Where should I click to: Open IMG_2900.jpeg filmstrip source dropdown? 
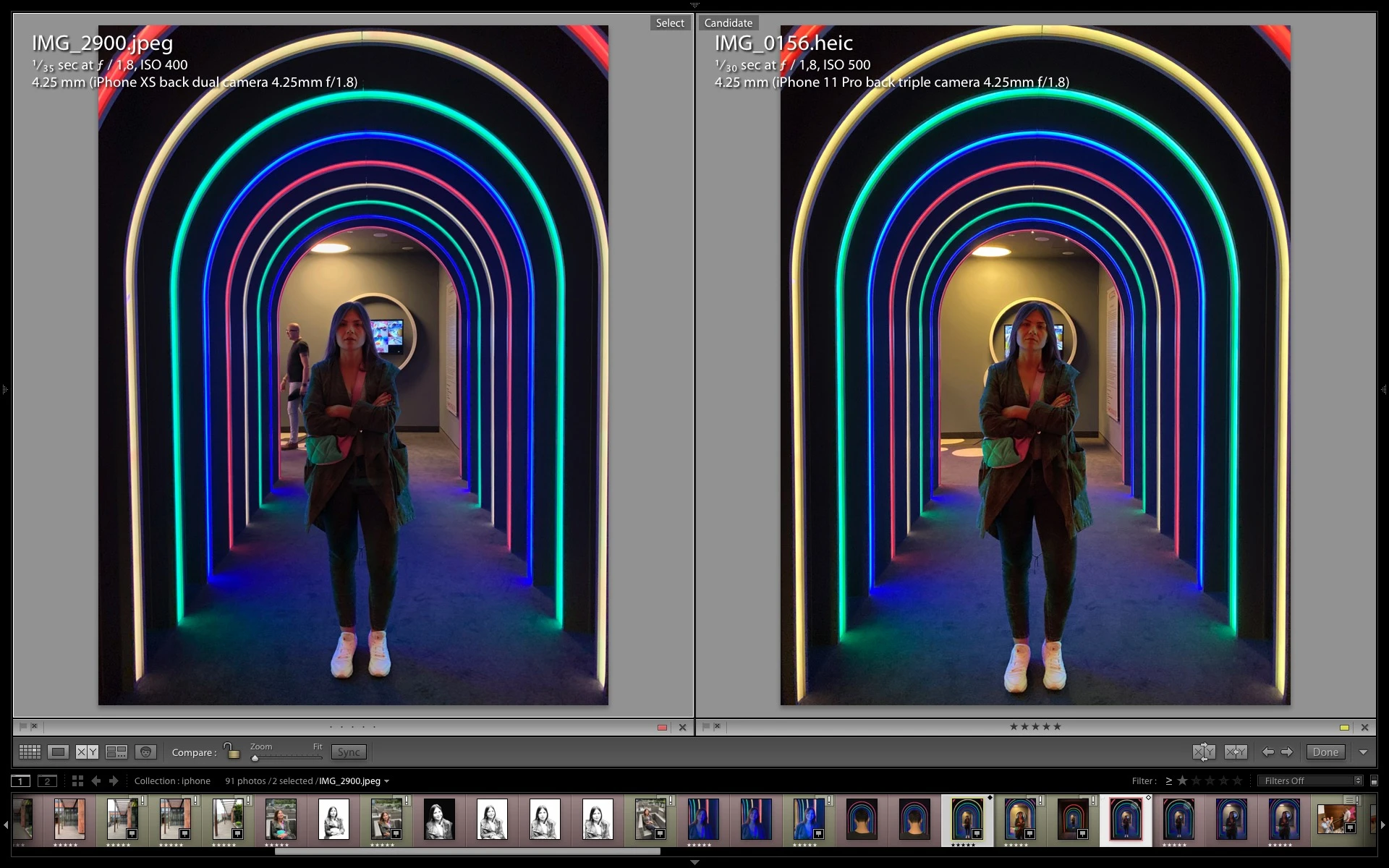coord(386,781)
